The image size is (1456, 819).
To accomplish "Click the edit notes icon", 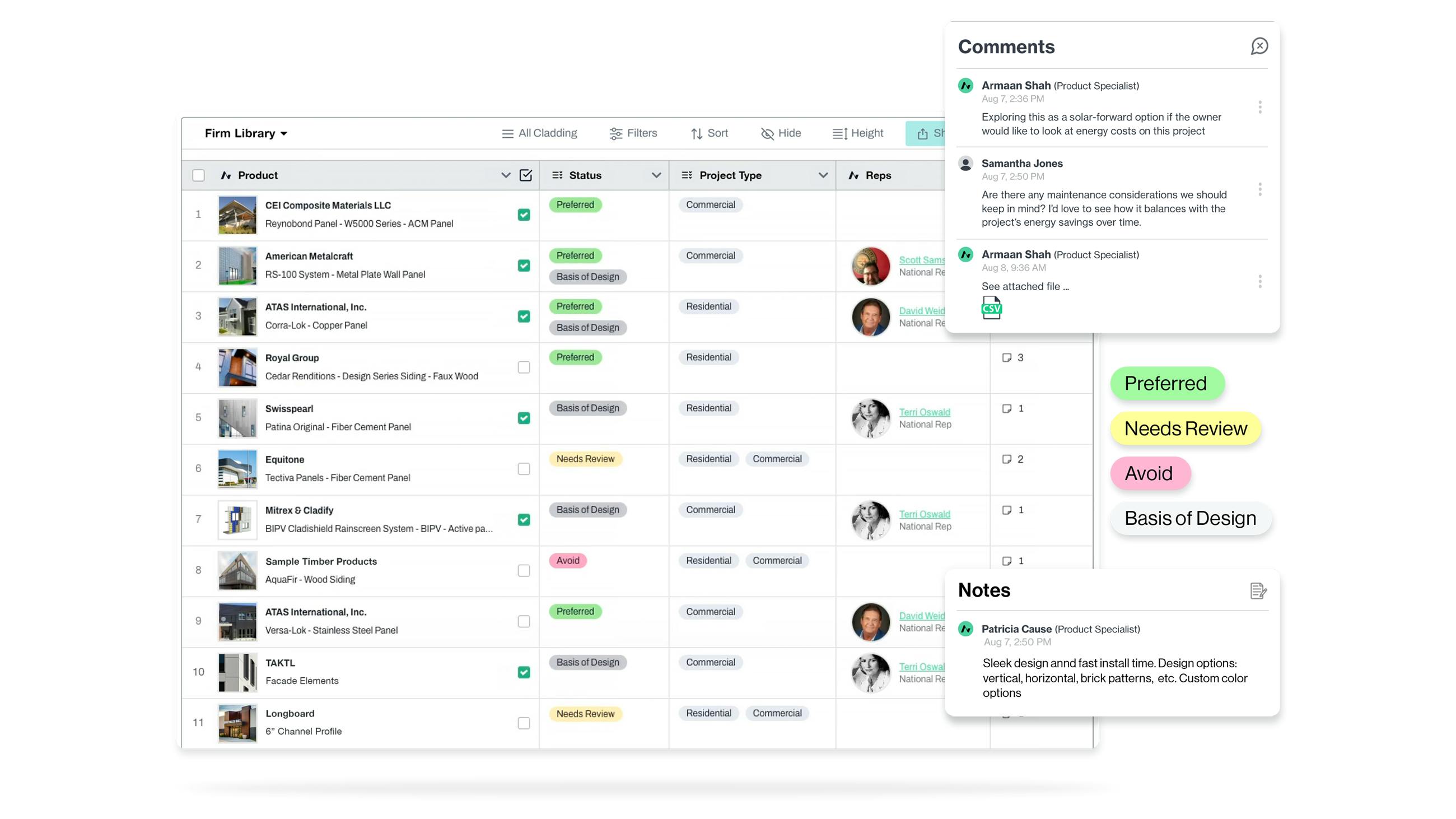I will [x=1258, y=590].
